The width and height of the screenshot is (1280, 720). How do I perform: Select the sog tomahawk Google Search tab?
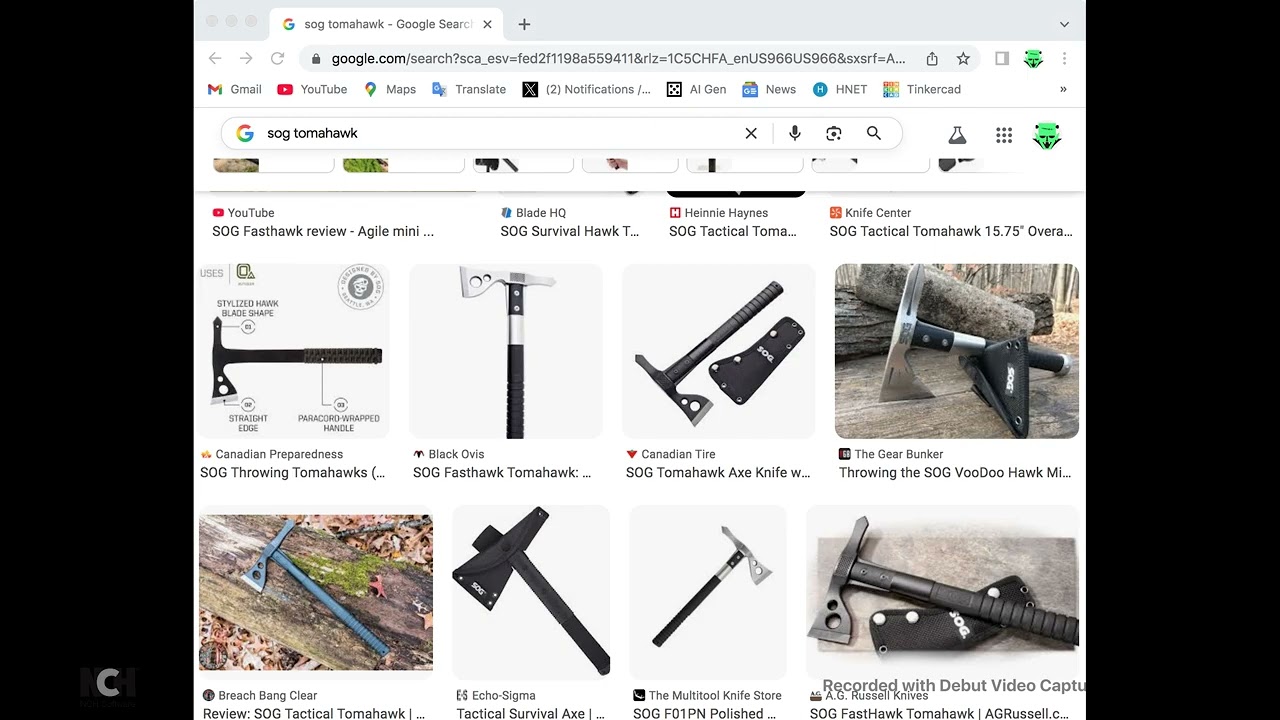(x=386, y=24)
